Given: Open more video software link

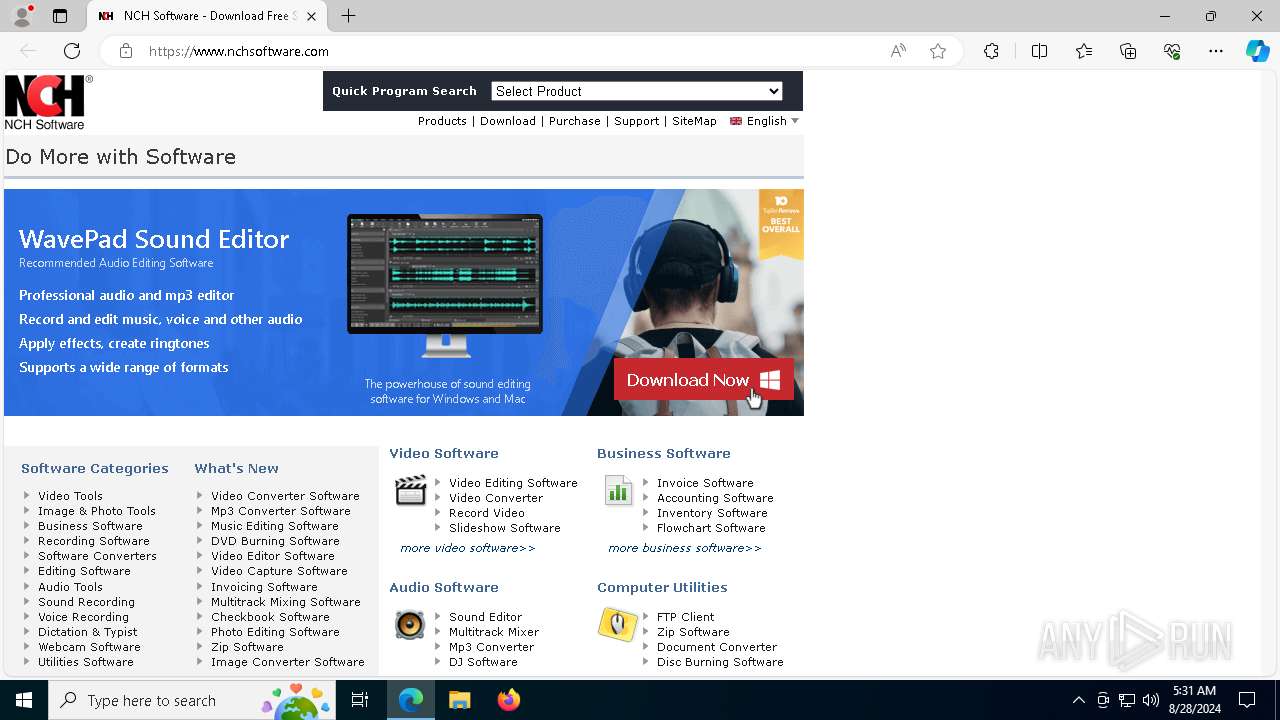Looking at the screenshot, I should pyautogui.click(x=467, y=548).
